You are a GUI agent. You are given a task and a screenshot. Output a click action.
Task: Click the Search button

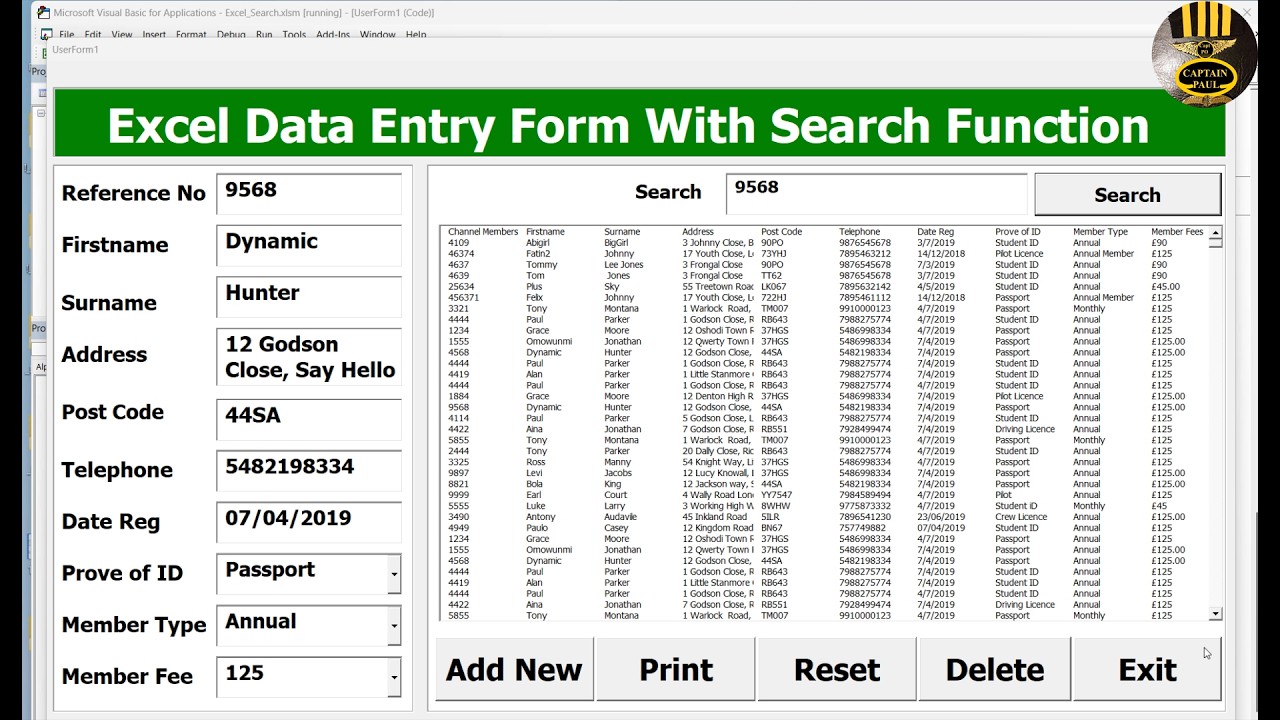(1127, 195)
